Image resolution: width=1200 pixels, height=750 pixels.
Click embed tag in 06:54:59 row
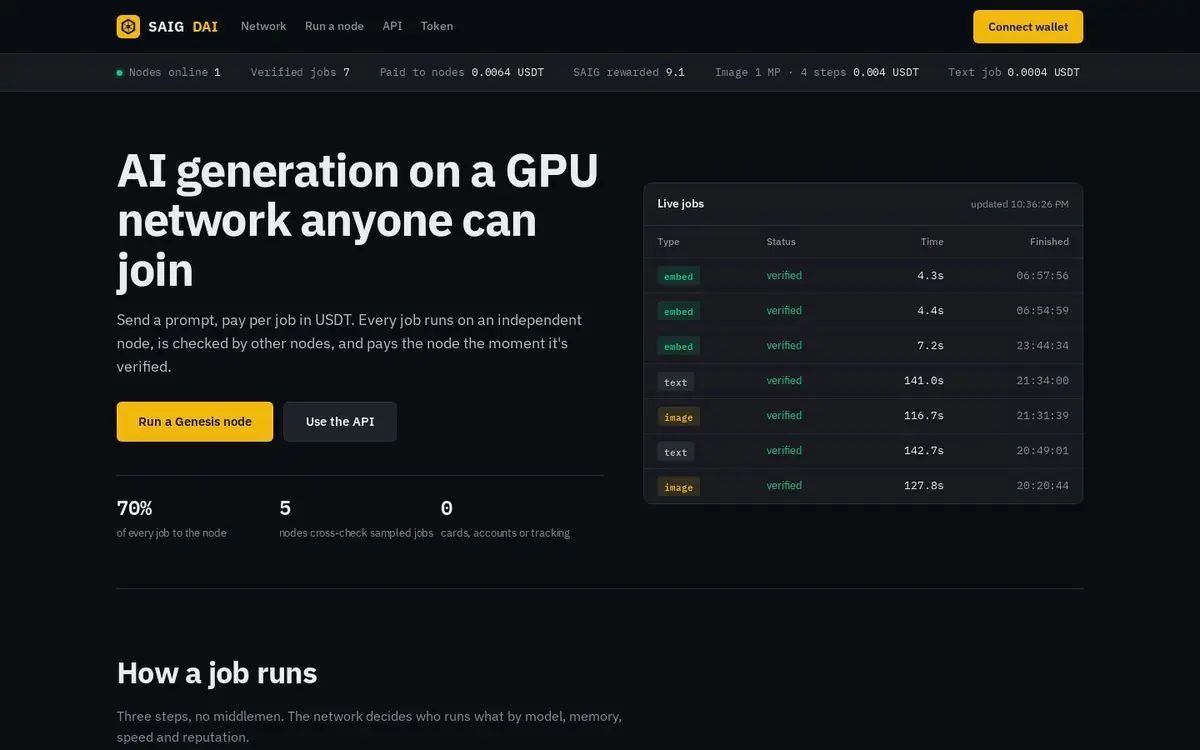[x=678, y=312]
